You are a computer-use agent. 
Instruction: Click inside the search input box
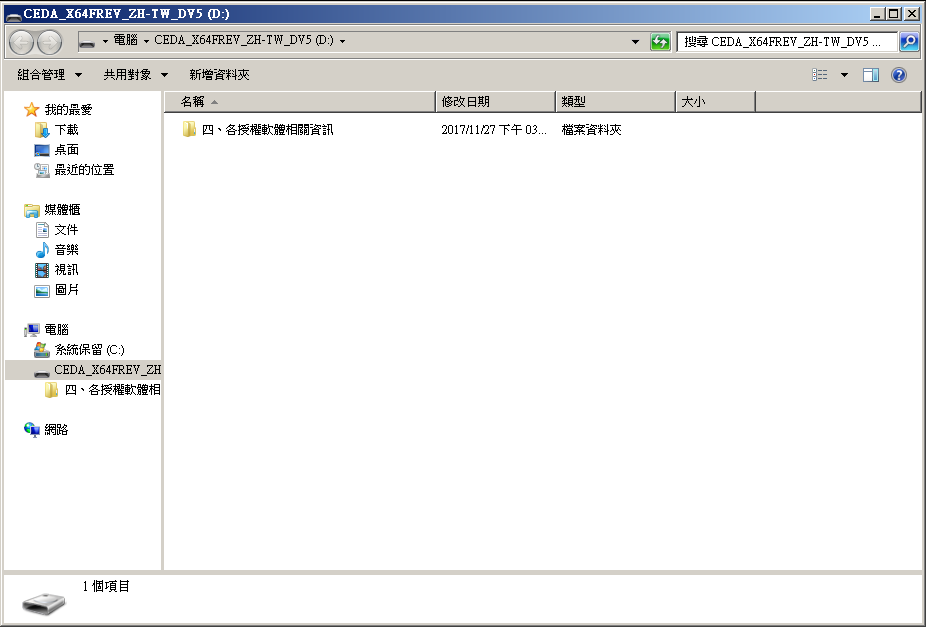785,42
